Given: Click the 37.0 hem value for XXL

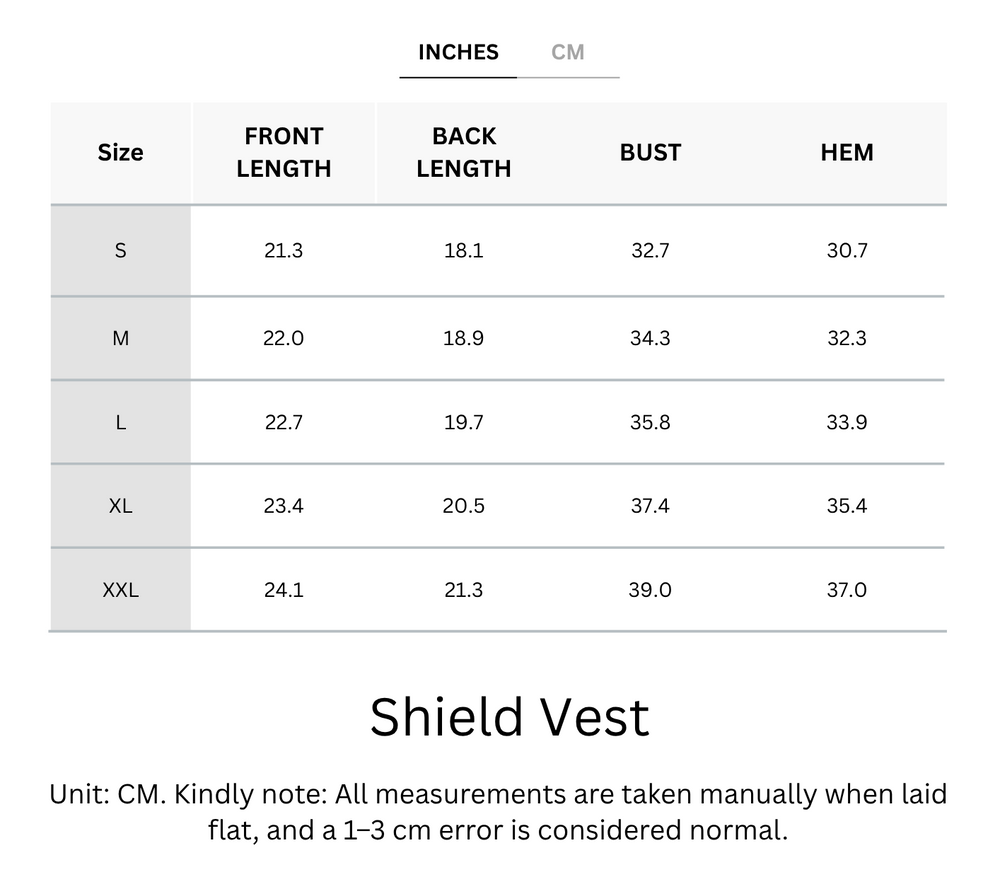Looking at the screenshot, I should [847, 590].
